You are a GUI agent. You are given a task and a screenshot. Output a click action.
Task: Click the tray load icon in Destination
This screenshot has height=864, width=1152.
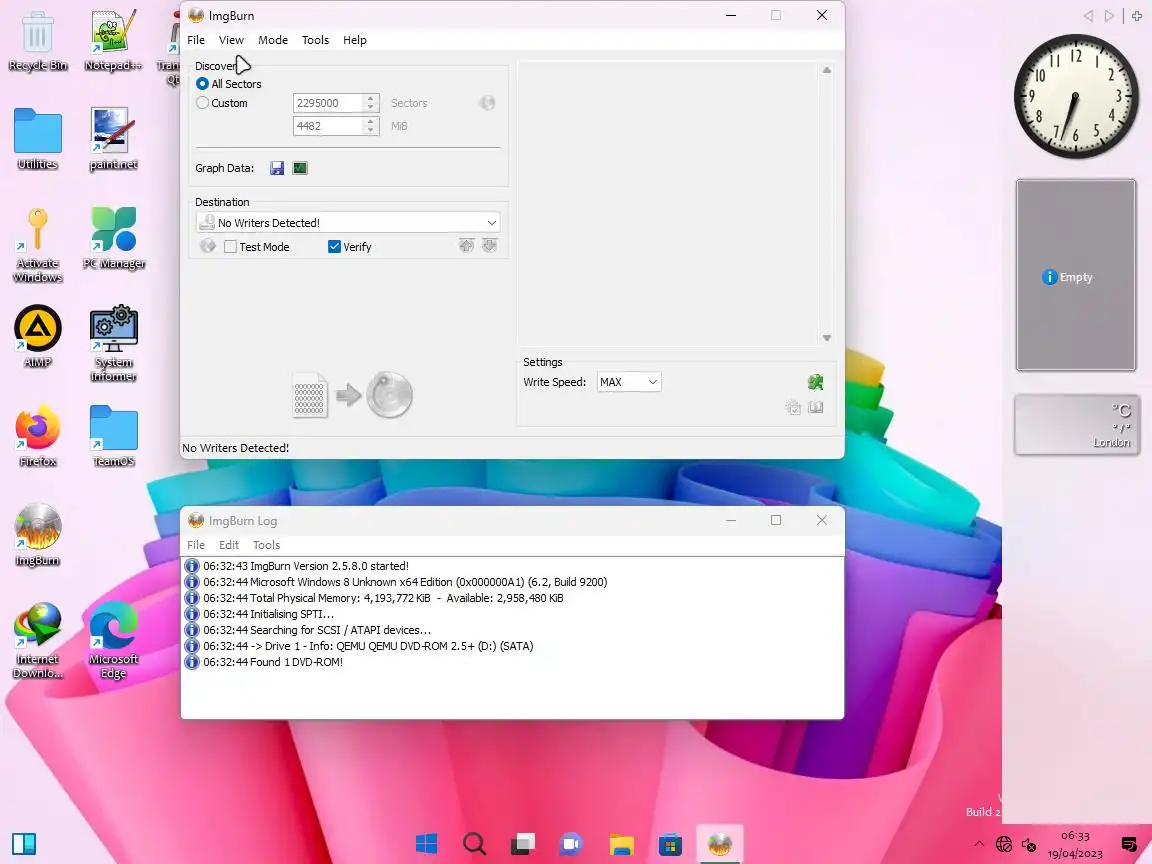click(489, 245)
